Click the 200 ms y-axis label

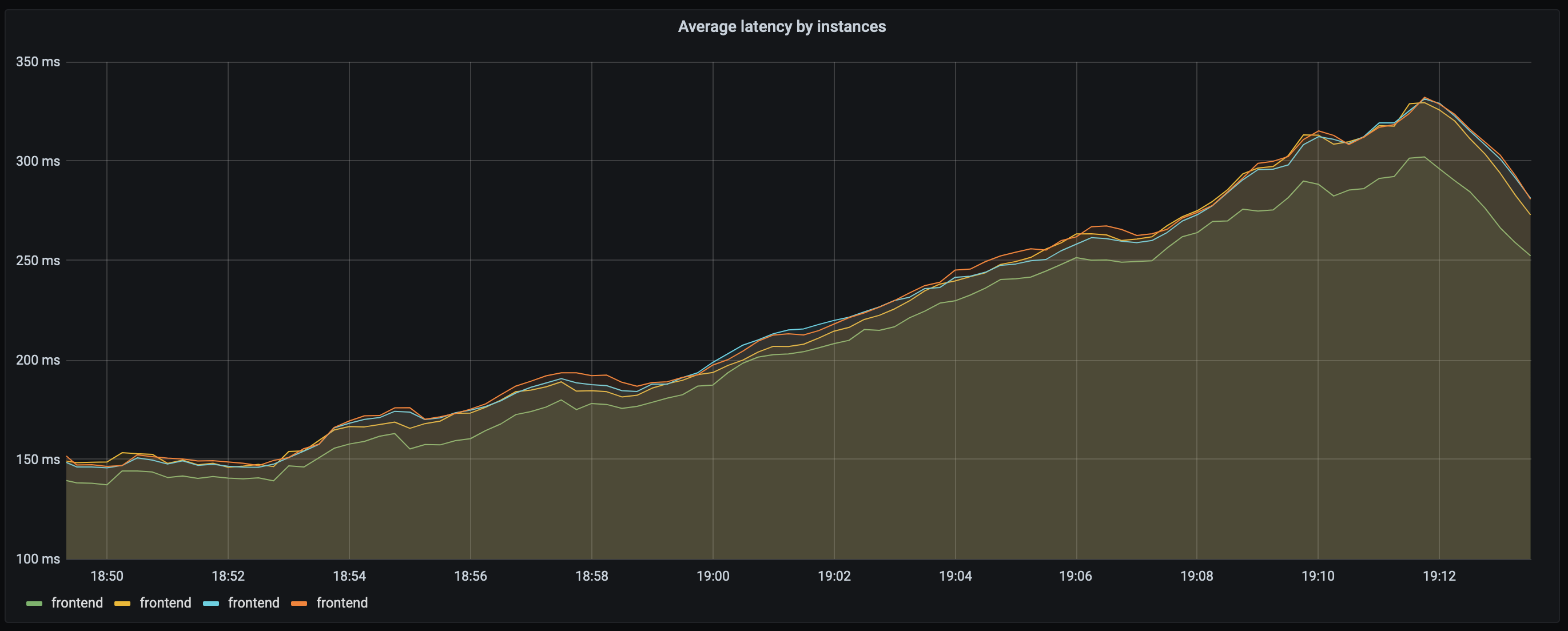point(38,360)
